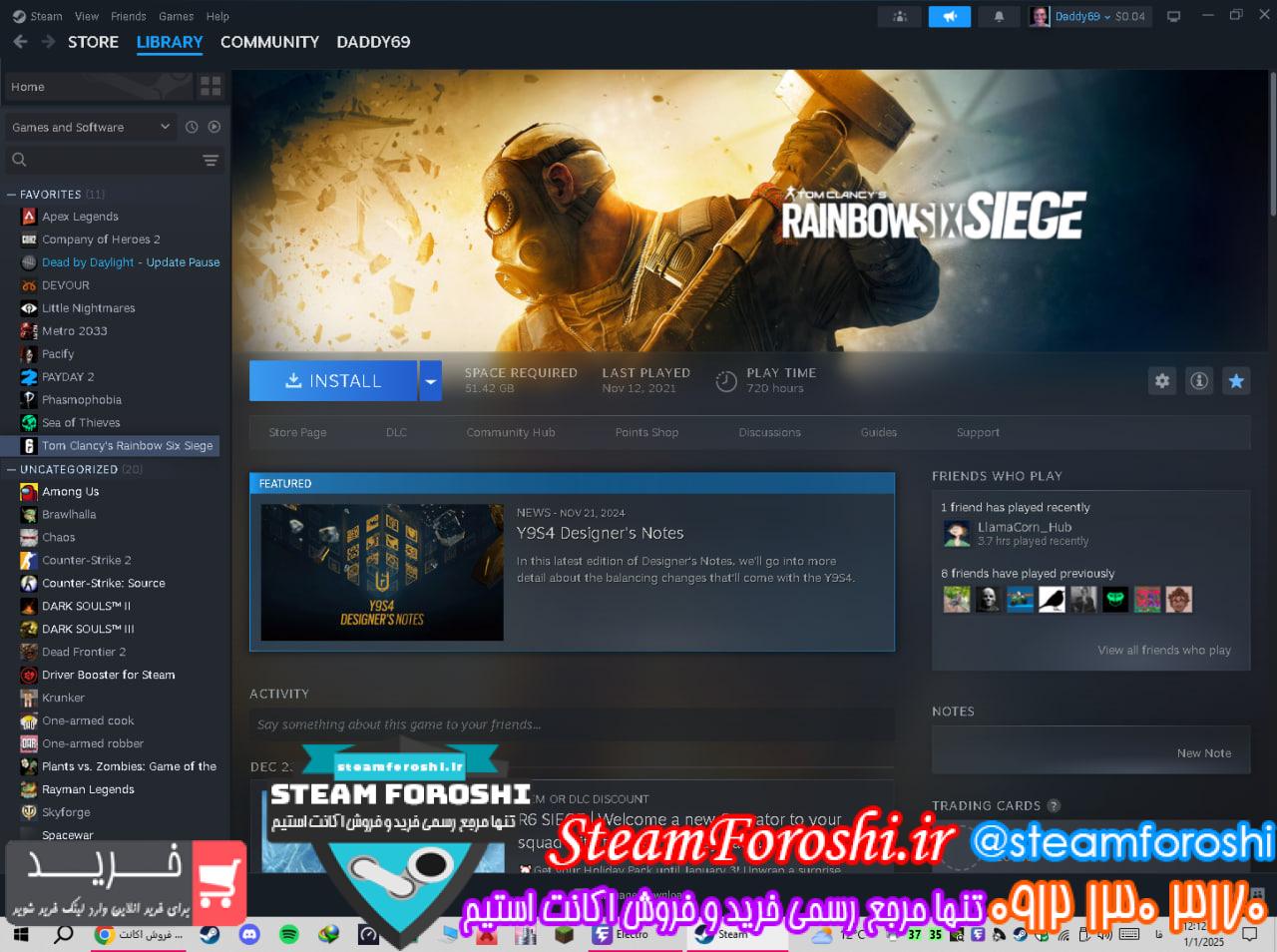Open friend LlamaCorn_Hub's avatar
Screen dimensions: 1277x952
[x=957, y=534]
